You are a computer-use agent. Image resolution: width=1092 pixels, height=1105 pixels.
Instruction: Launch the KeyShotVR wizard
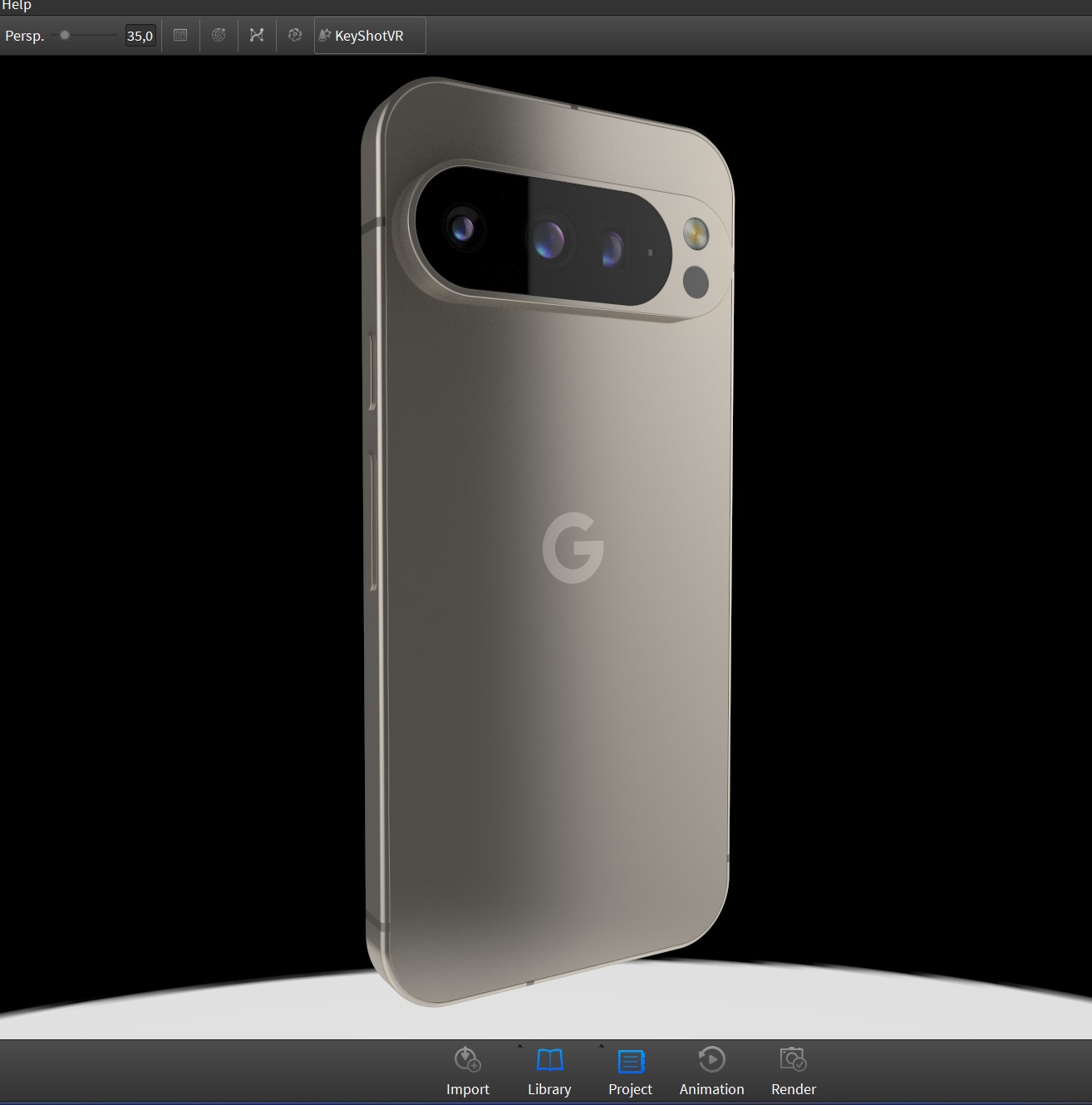[370, 36]
